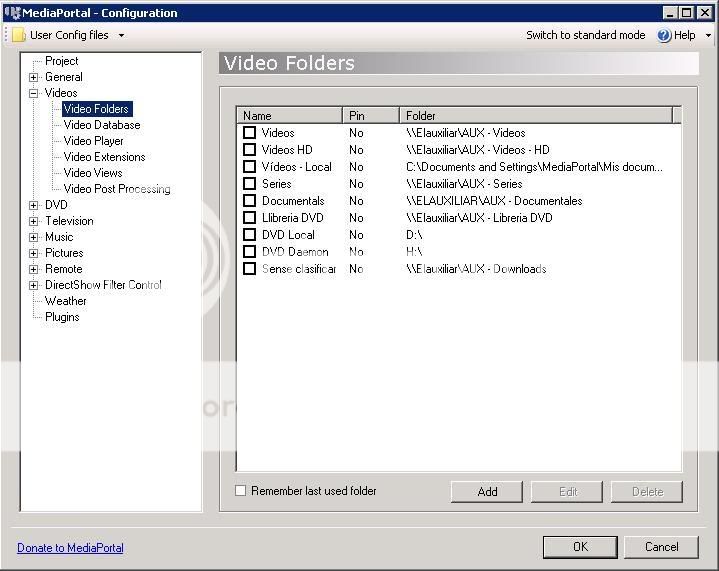Enable Remember last used folder

tap(240, 491)
